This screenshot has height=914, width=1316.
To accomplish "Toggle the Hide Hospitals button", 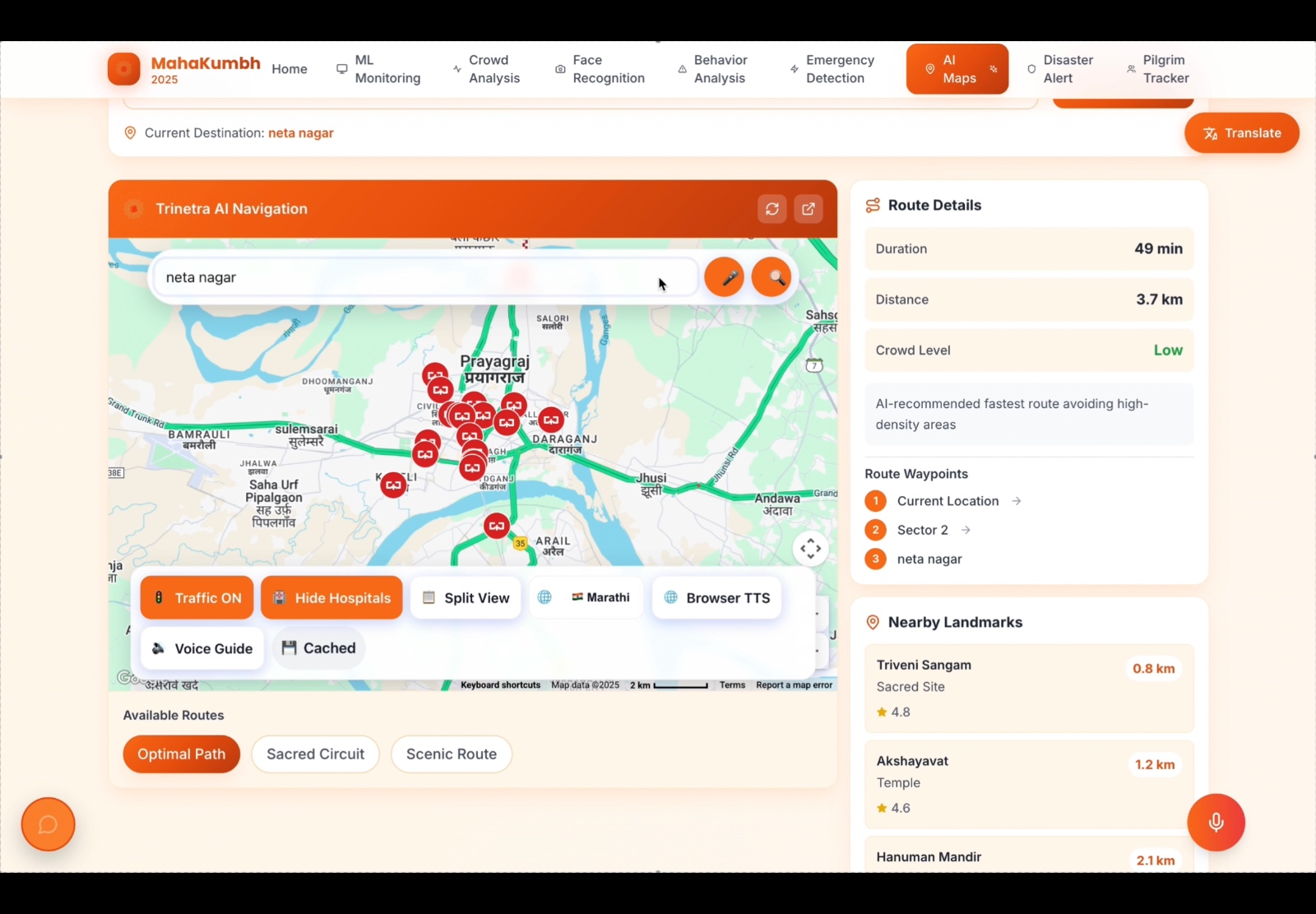I will click(331, 598).
